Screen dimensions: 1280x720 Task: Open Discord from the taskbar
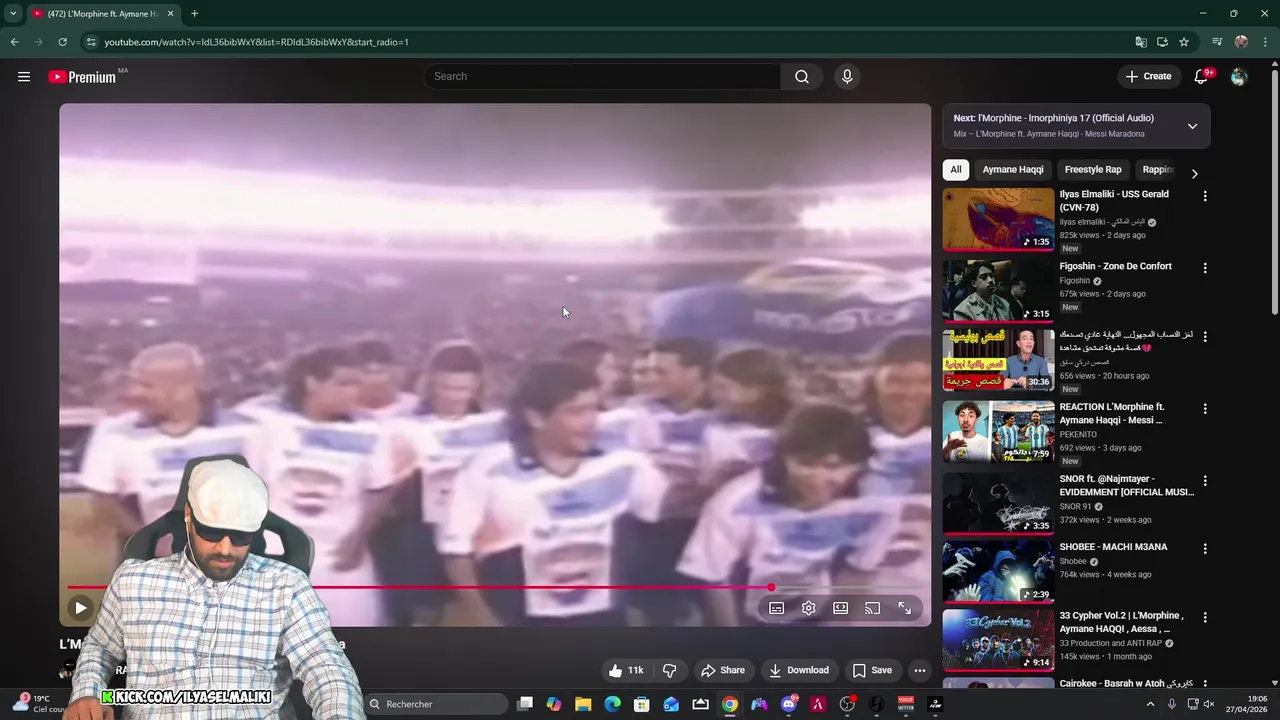[789, 704]
